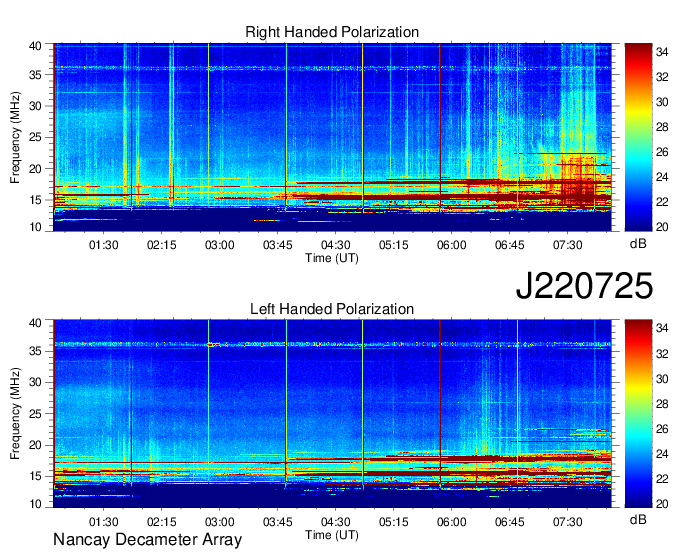Click 05:15 time tick under Left Handed plot
This screenshot has width=680, height=552.
(394, 522)
